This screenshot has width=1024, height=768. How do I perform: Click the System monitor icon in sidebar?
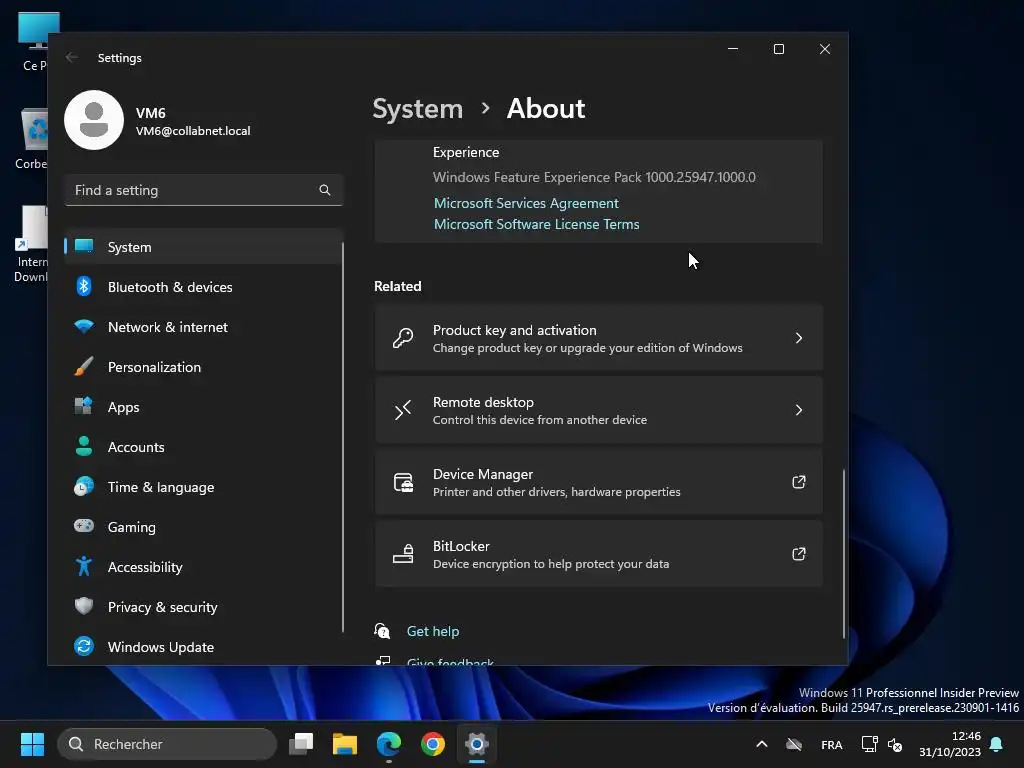(x=84, y=246)
